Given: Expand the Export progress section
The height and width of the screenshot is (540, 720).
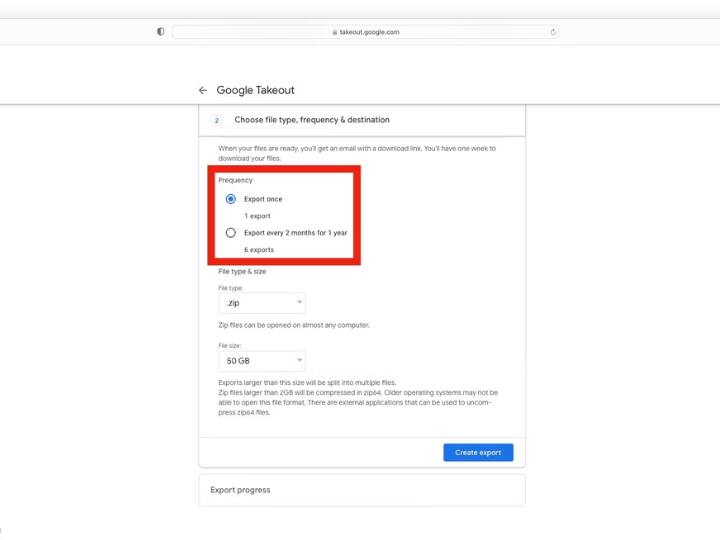Looking at the screenshot, I should click(362, 490).
